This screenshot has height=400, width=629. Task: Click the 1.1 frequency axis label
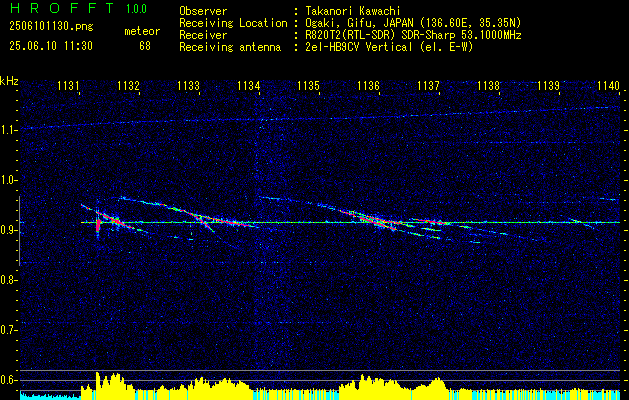click(8, 130)
